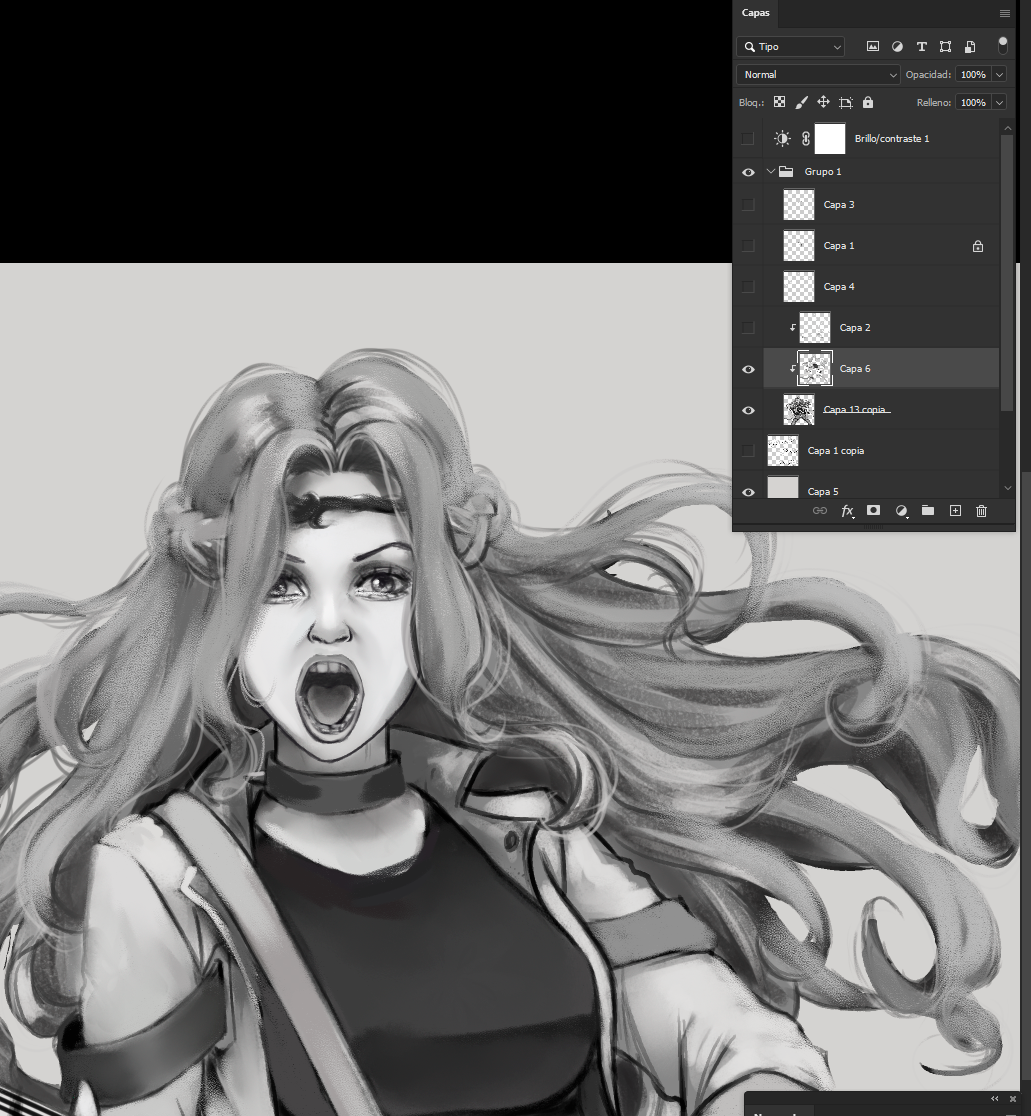
Task: Click mask link chain on Brillo/contraste 1
Action: [x=805, y=139]
